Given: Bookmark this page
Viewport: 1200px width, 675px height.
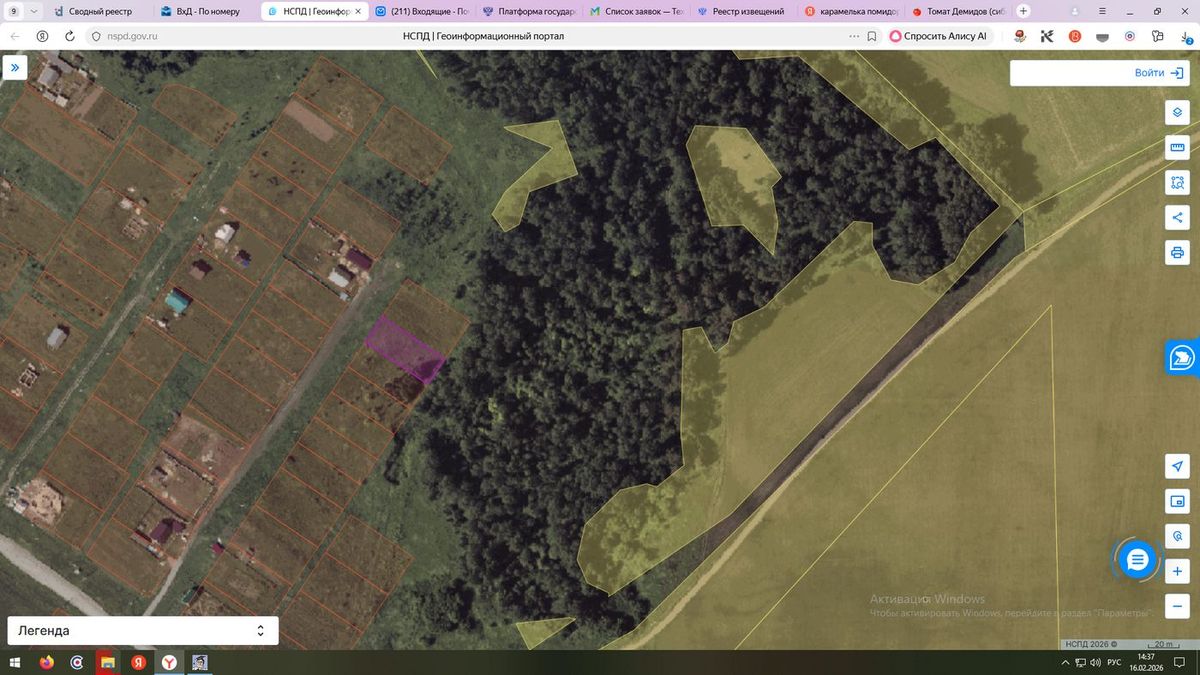Looking at the screenshot, I should (x=871, y=35).
